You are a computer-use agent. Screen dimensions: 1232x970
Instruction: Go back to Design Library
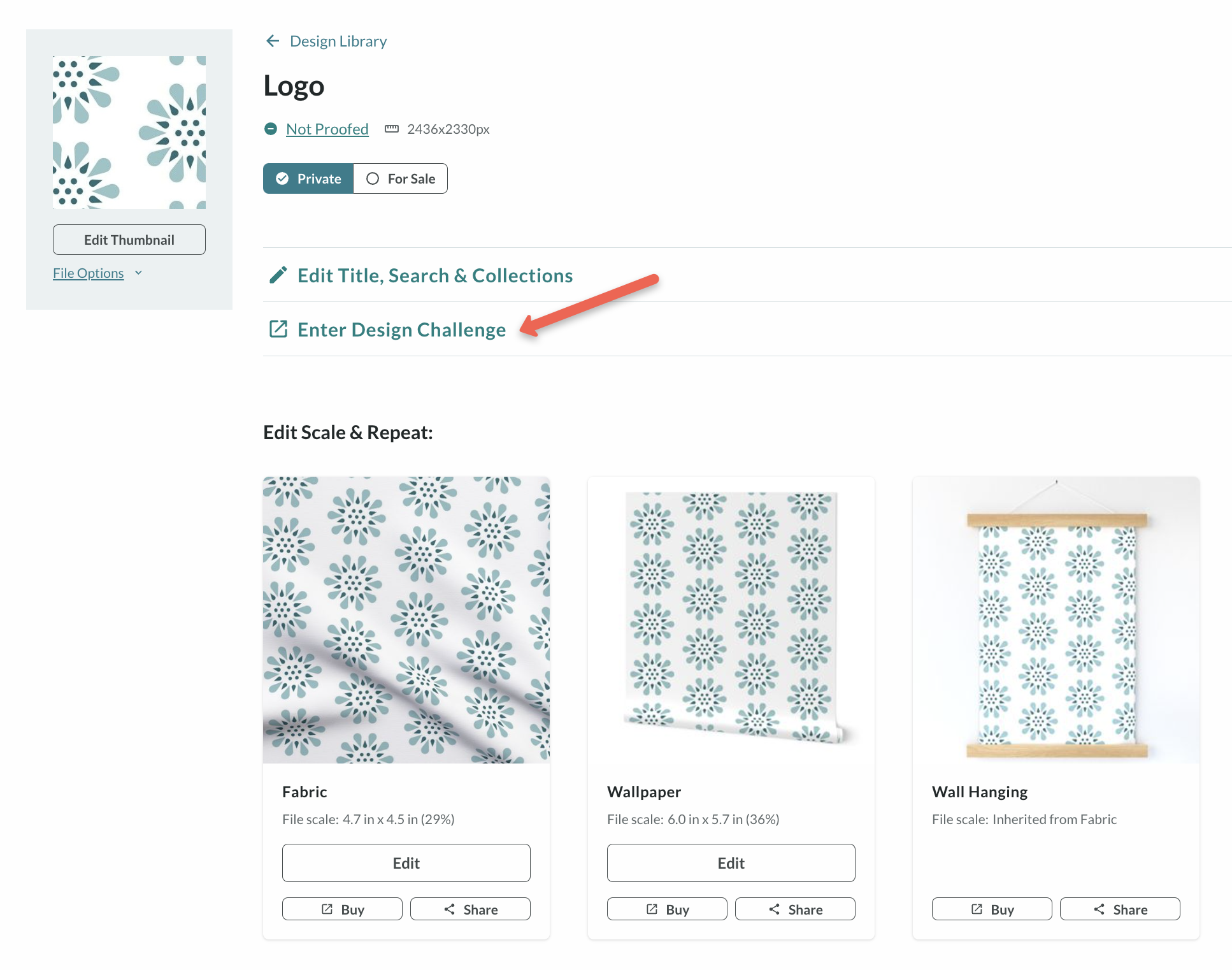click(338, 41)
